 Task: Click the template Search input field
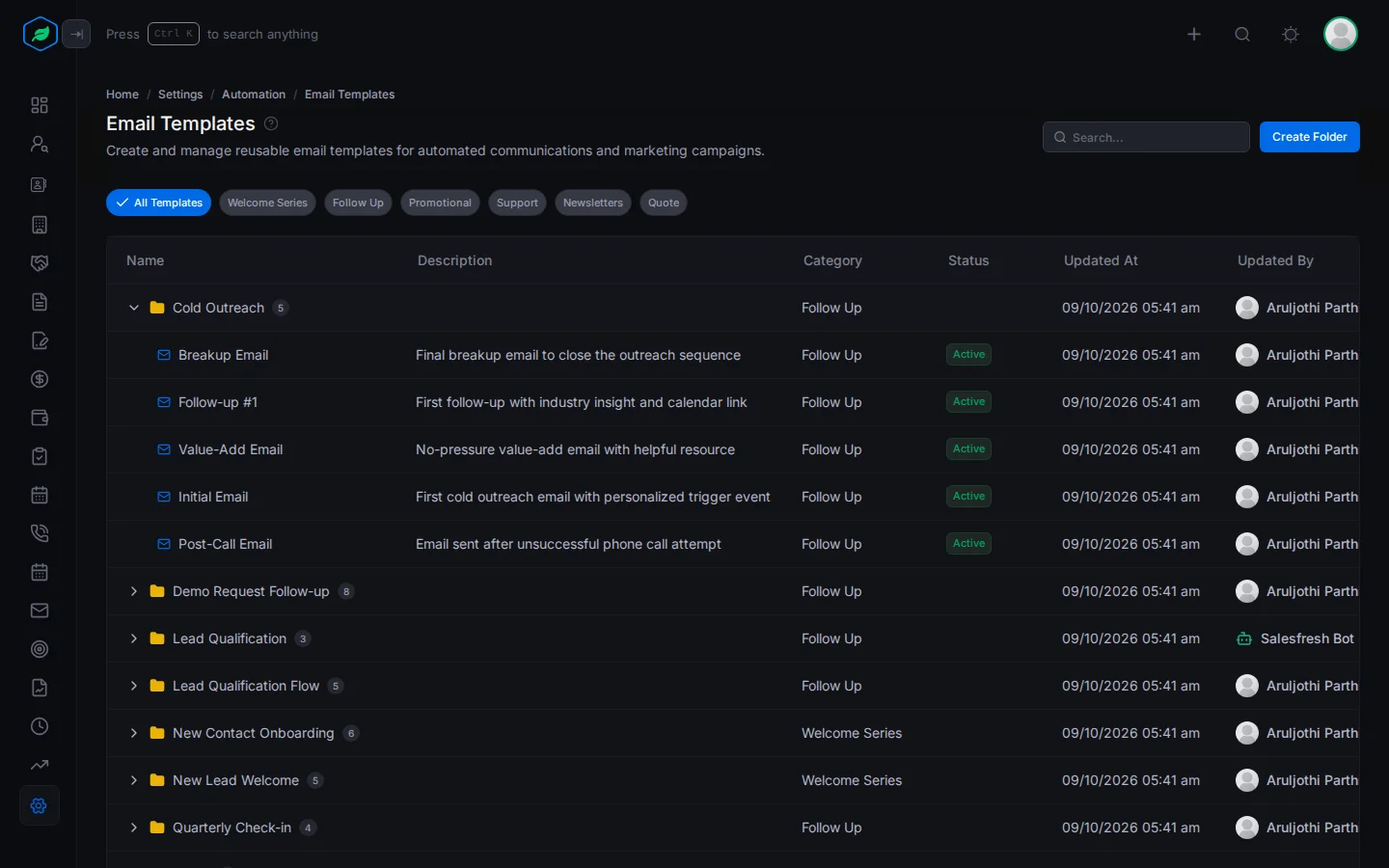pyautogui.click(x=1146, y=137)
